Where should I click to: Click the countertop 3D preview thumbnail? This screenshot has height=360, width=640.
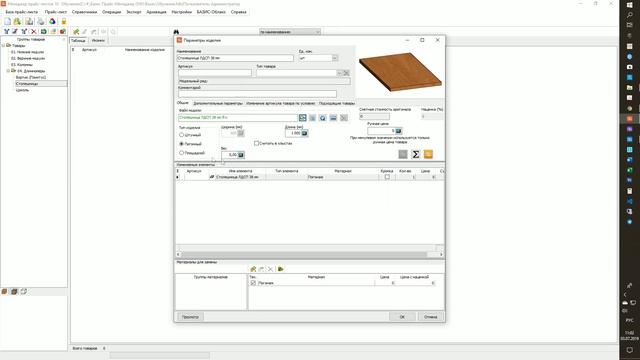coord(401,71)
